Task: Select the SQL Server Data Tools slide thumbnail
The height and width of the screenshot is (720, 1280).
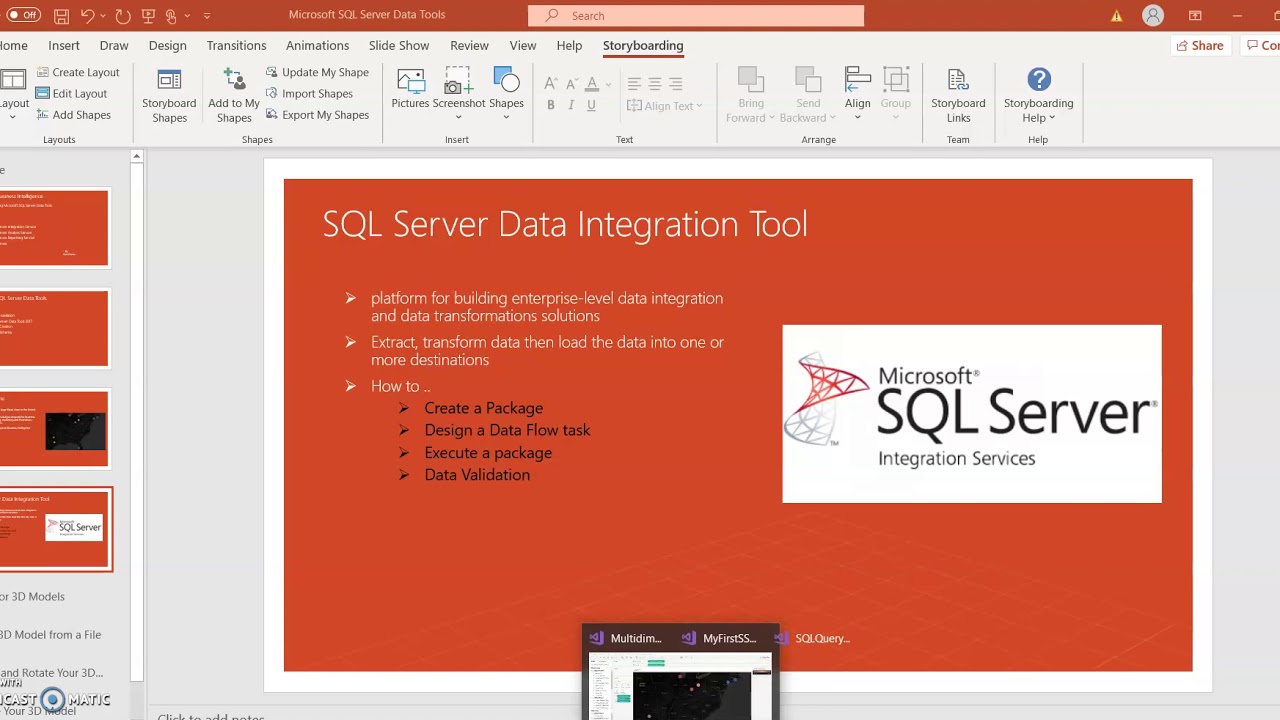Action: pyautogui.click(x=55, y=328)
